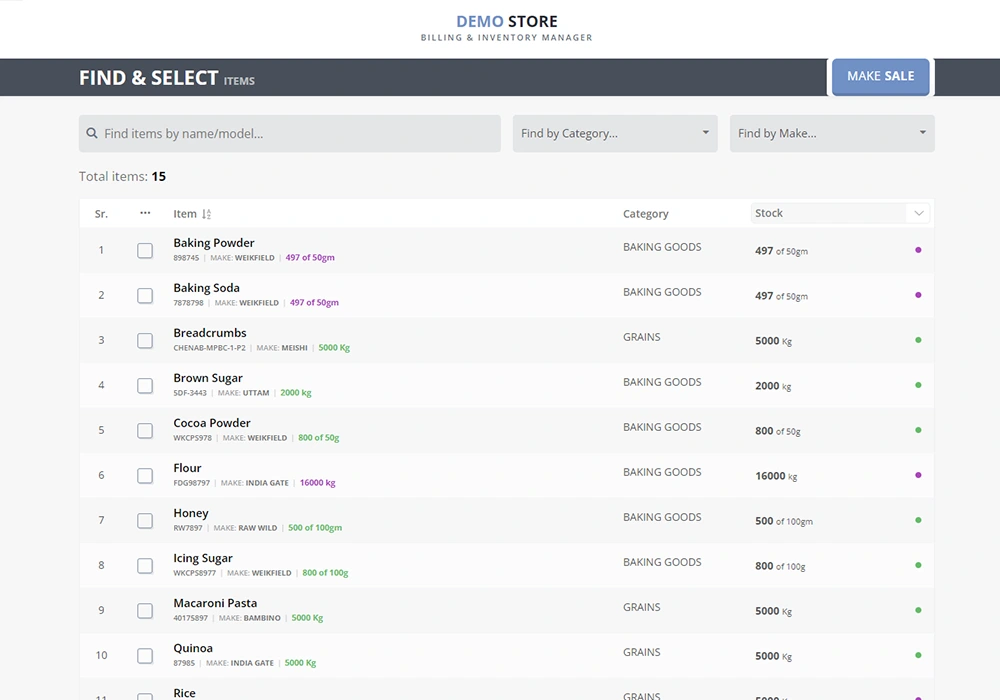
Task: Click the green stock indicator for Quinoa
Action: [x=918, y=656]
